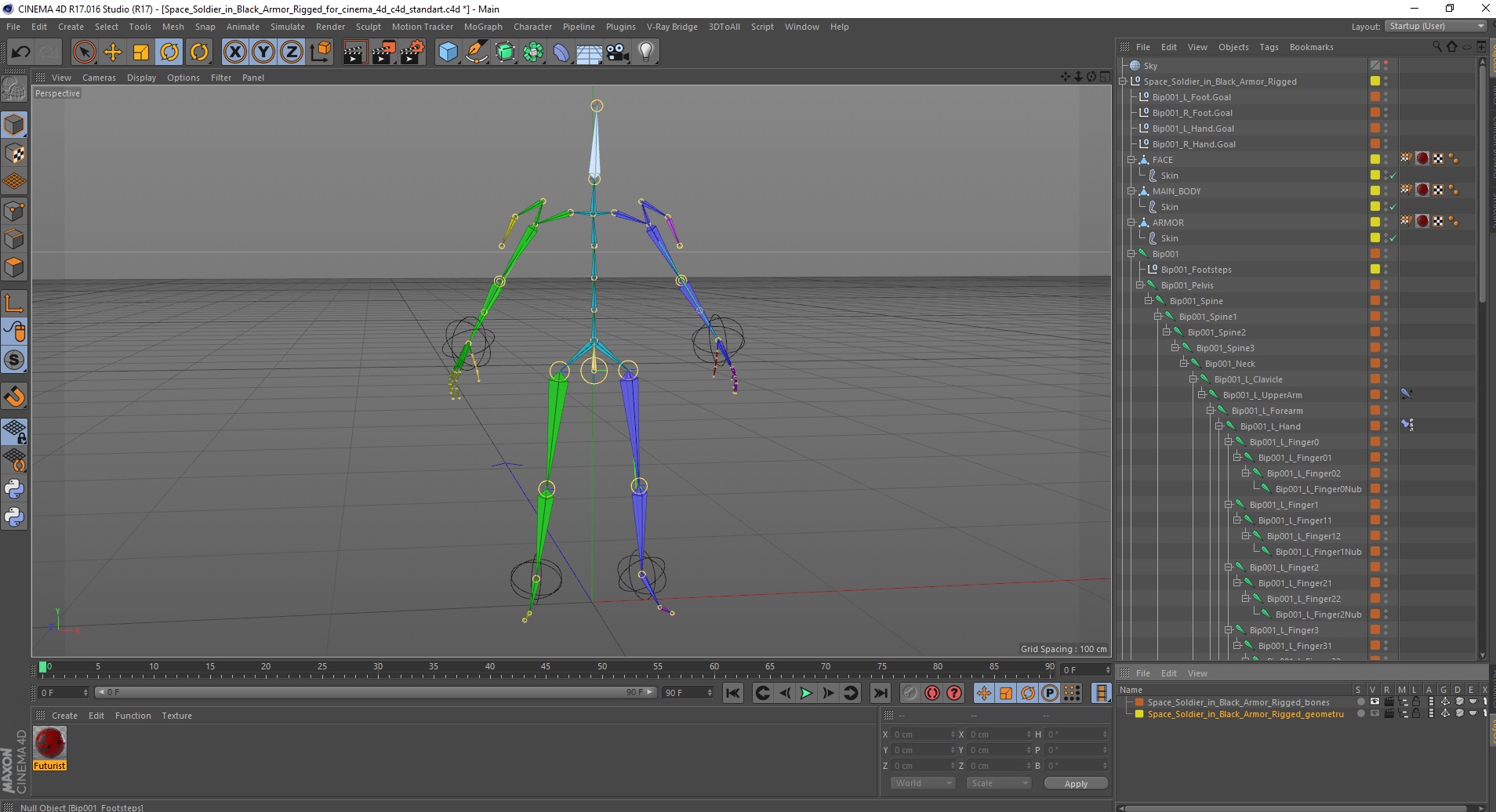Toggle position keyframe recording

coord(984,693)
